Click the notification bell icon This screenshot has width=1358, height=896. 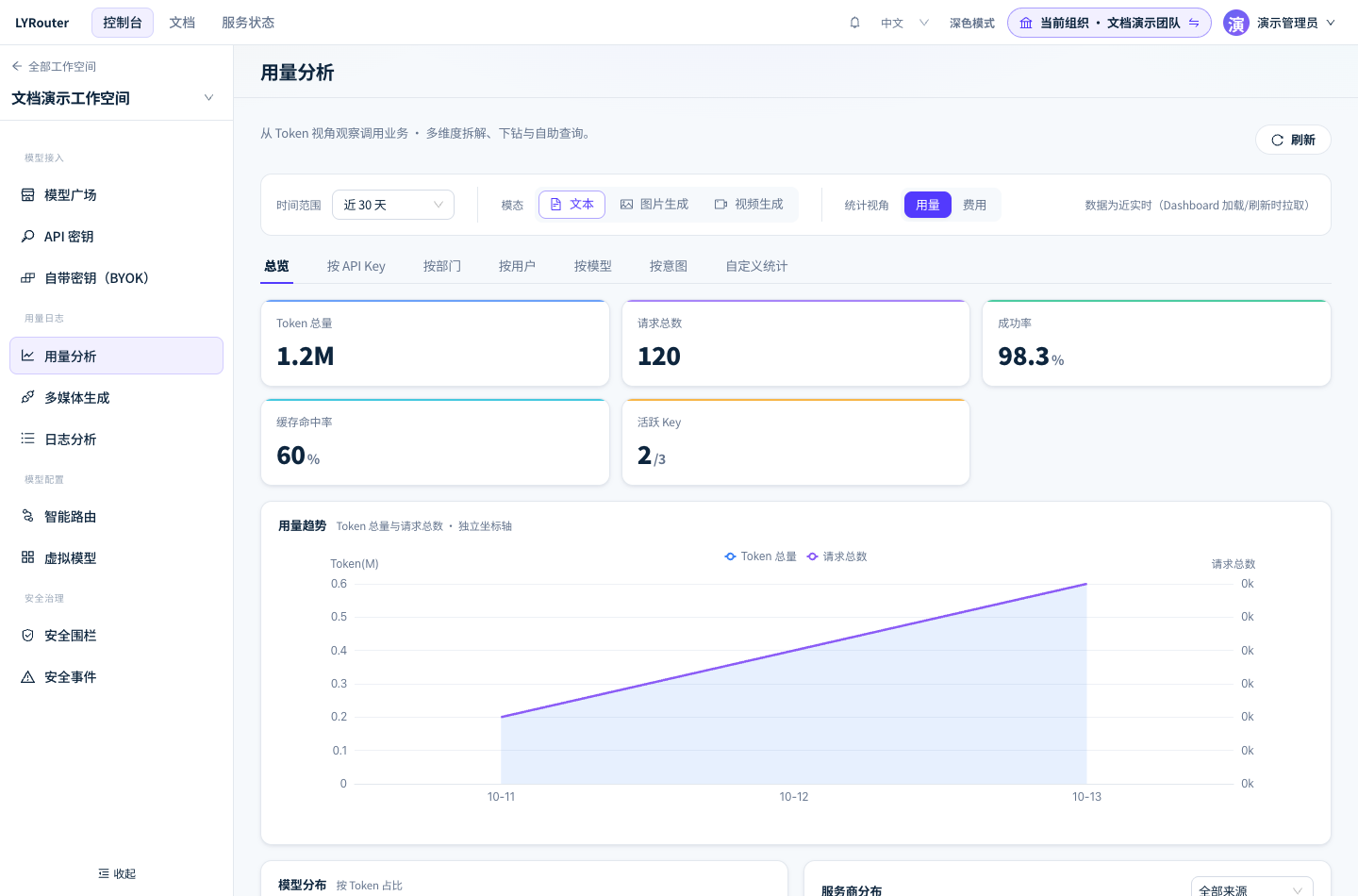click(854, 23)
